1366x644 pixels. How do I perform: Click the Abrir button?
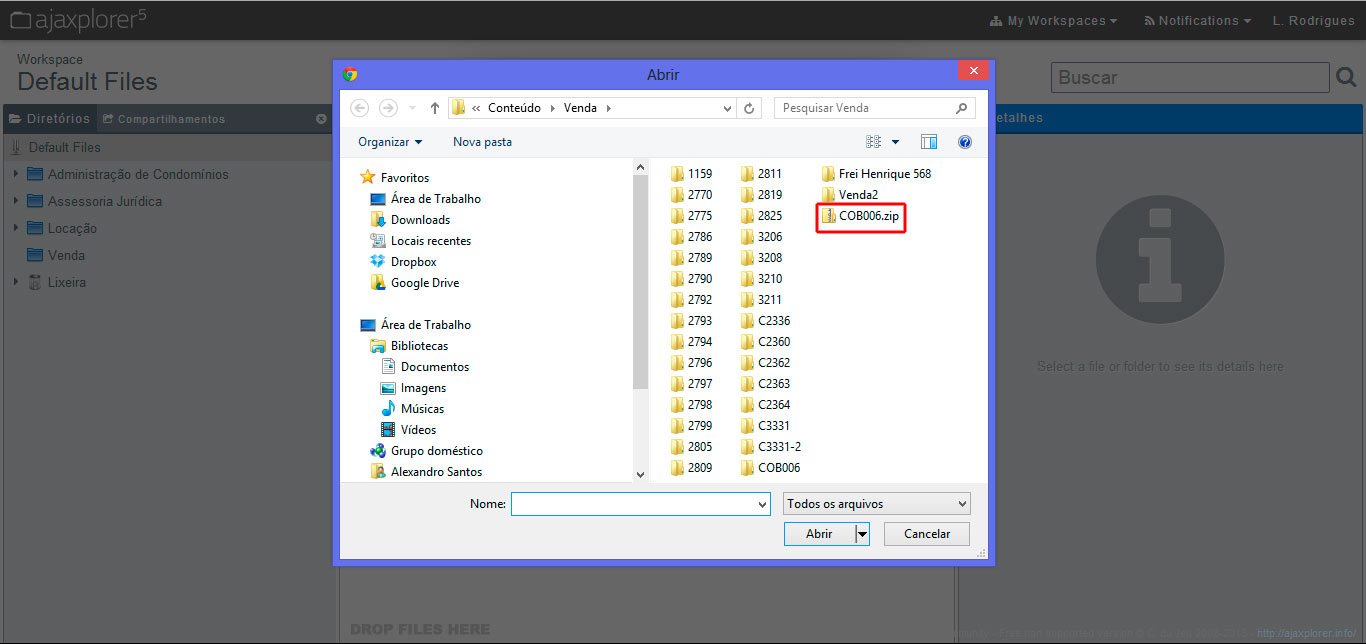pyautogui.click(x=819, y=534)
